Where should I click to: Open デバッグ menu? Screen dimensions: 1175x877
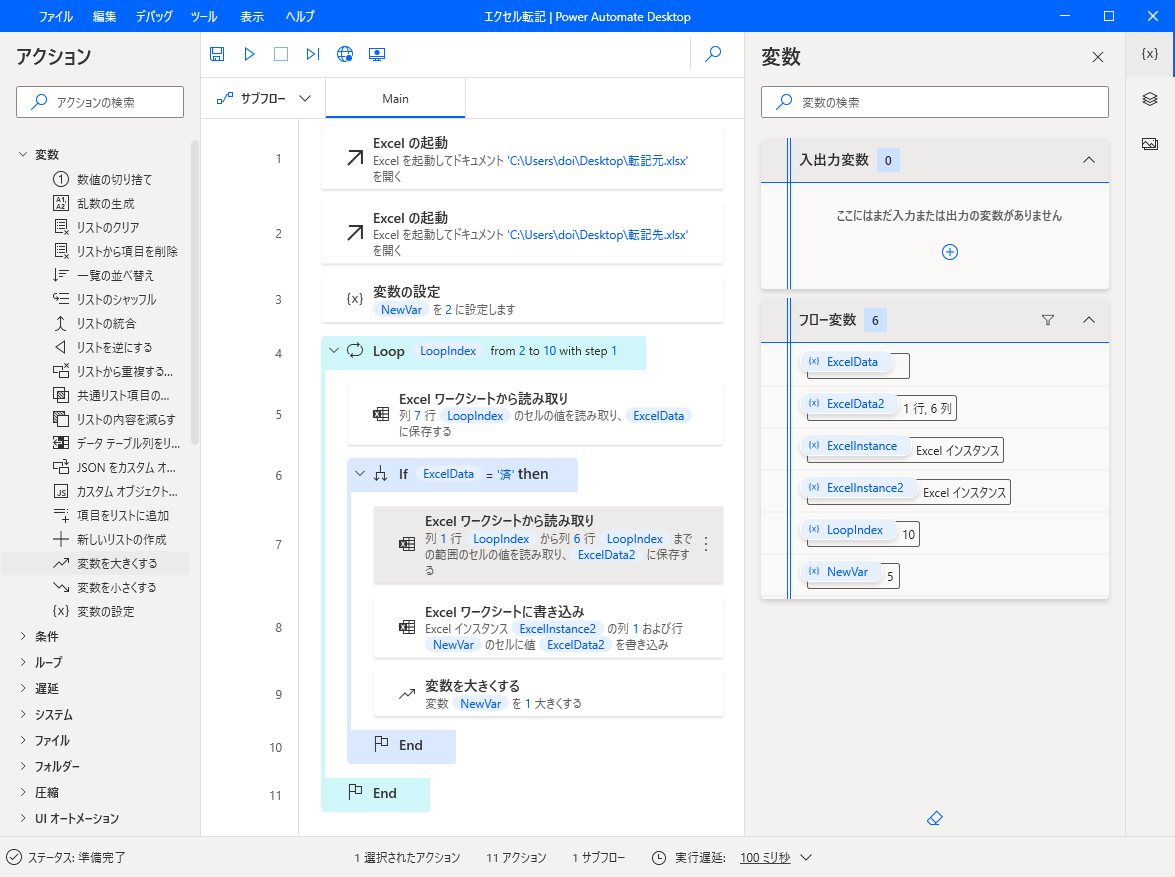pyautogui.click(x=154, y=16)
